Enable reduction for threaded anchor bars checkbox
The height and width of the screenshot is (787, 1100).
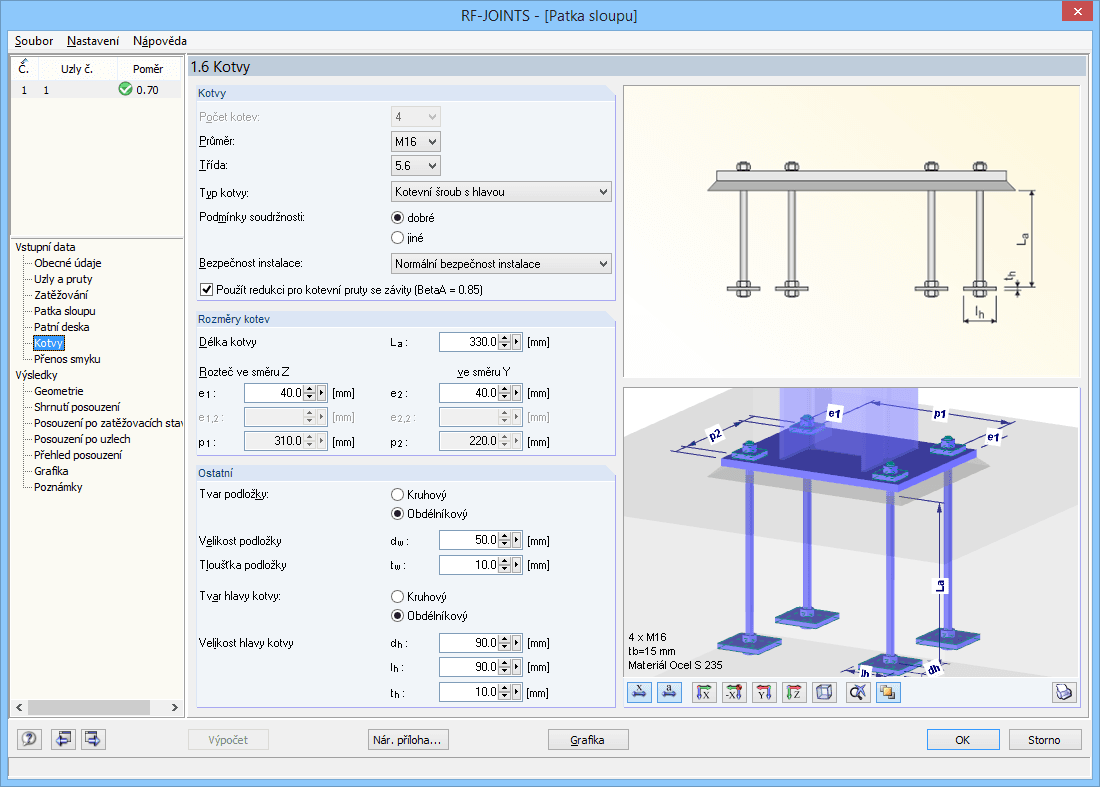207,289
